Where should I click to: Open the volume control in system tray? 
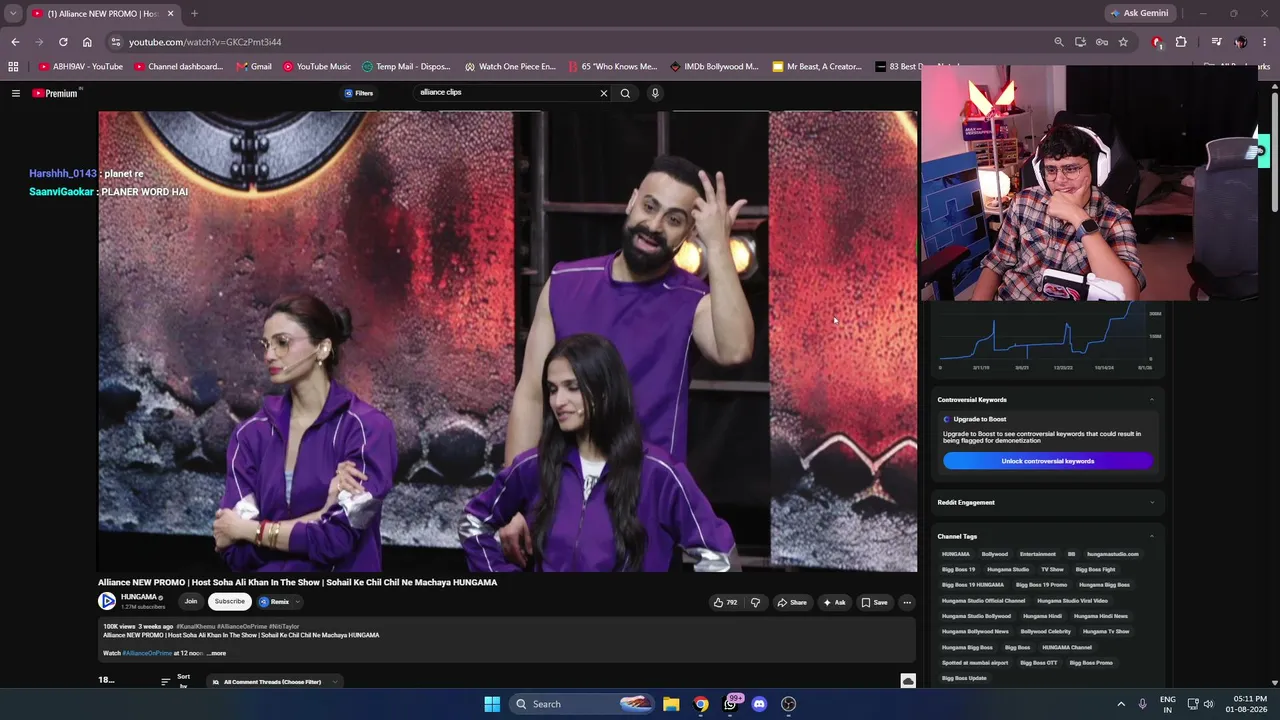(x=1209, y=704)
